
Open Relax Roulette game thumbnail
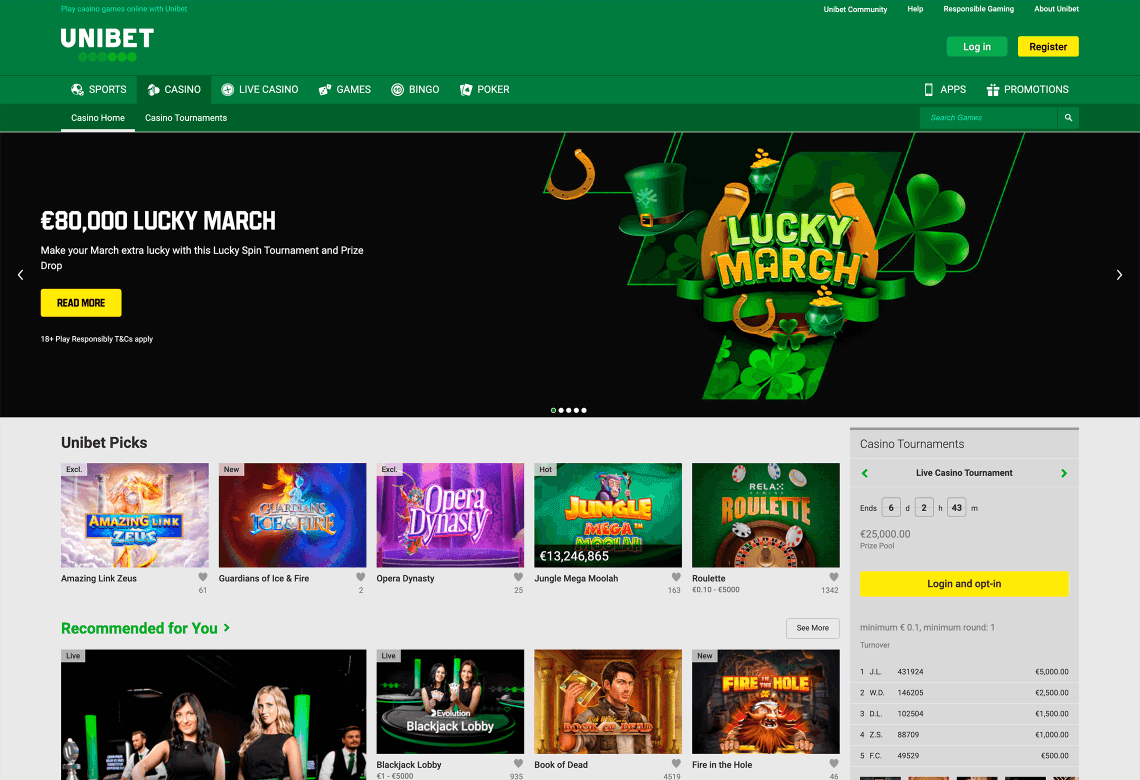(766, 515)
